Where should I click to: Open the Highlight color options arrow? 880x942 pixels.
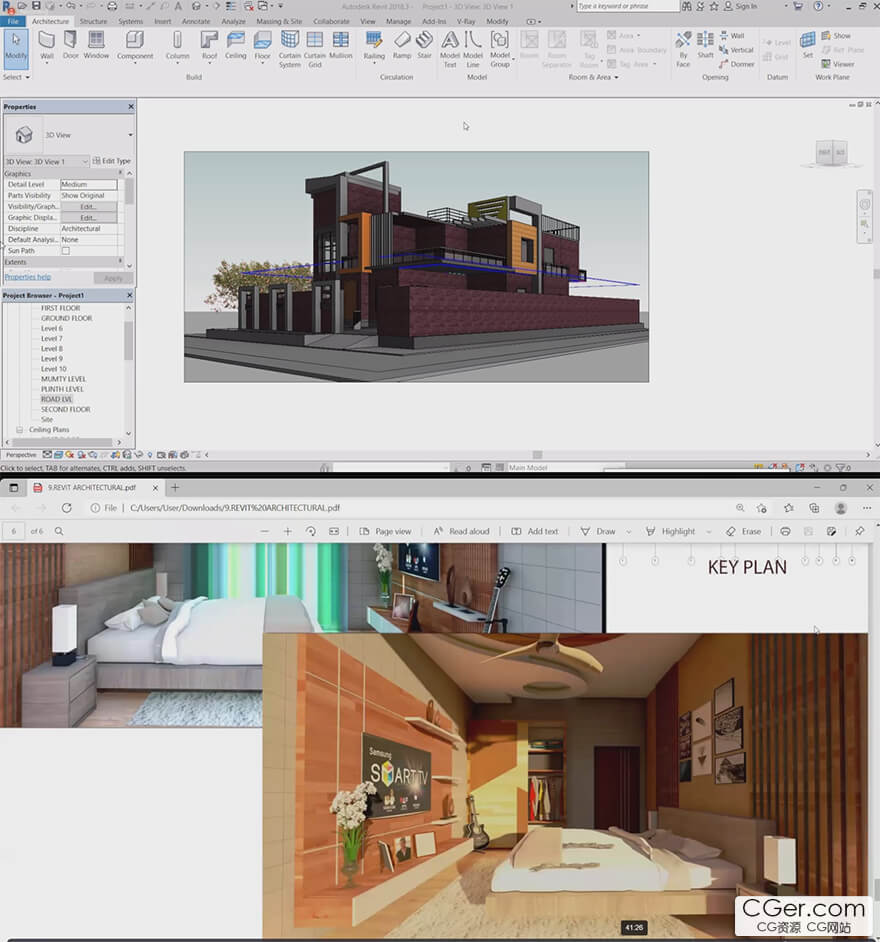coord(709,531)
